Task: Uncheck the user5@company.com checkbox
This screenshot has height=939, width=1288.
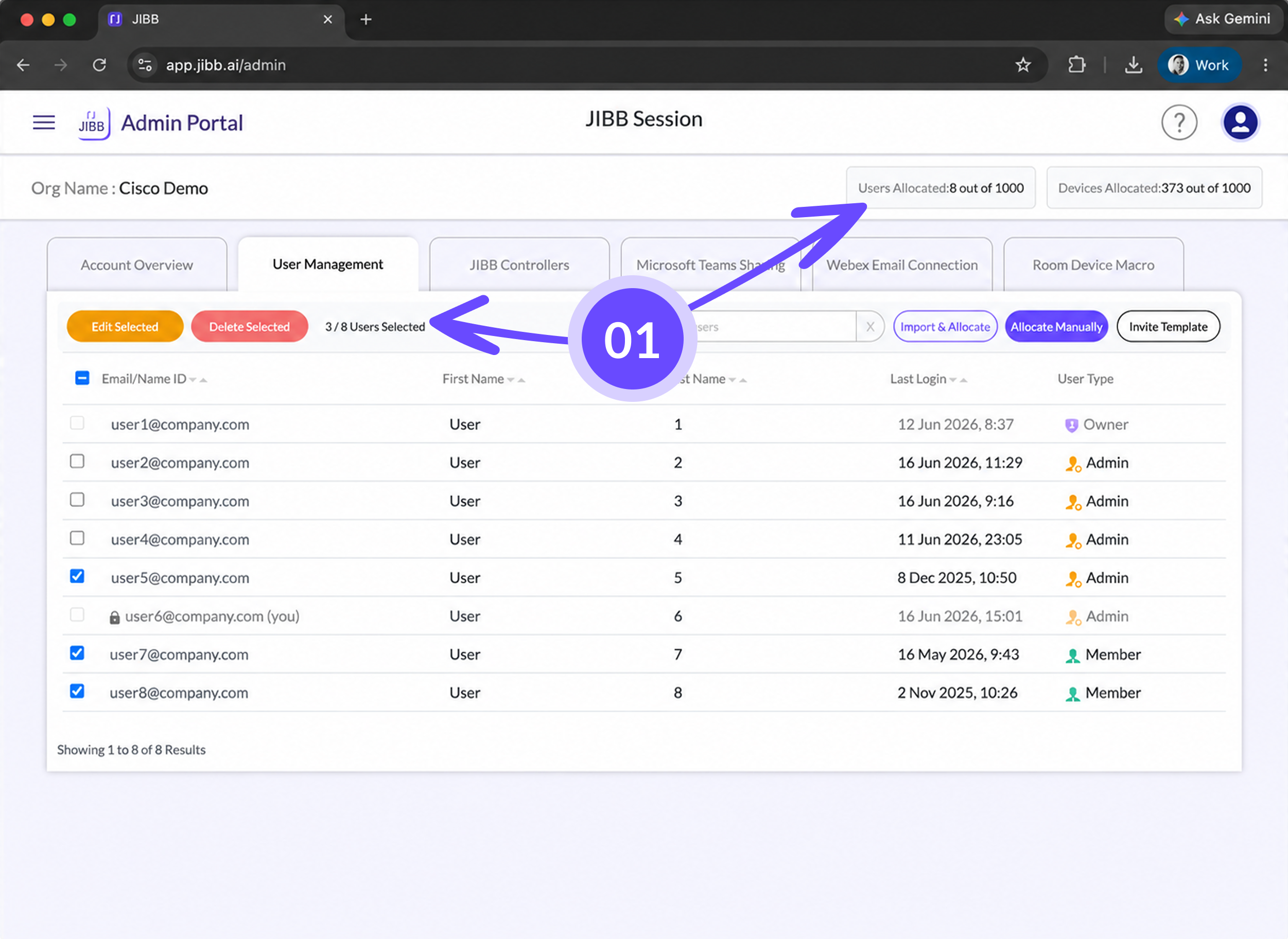Action: tap(77, 576)
